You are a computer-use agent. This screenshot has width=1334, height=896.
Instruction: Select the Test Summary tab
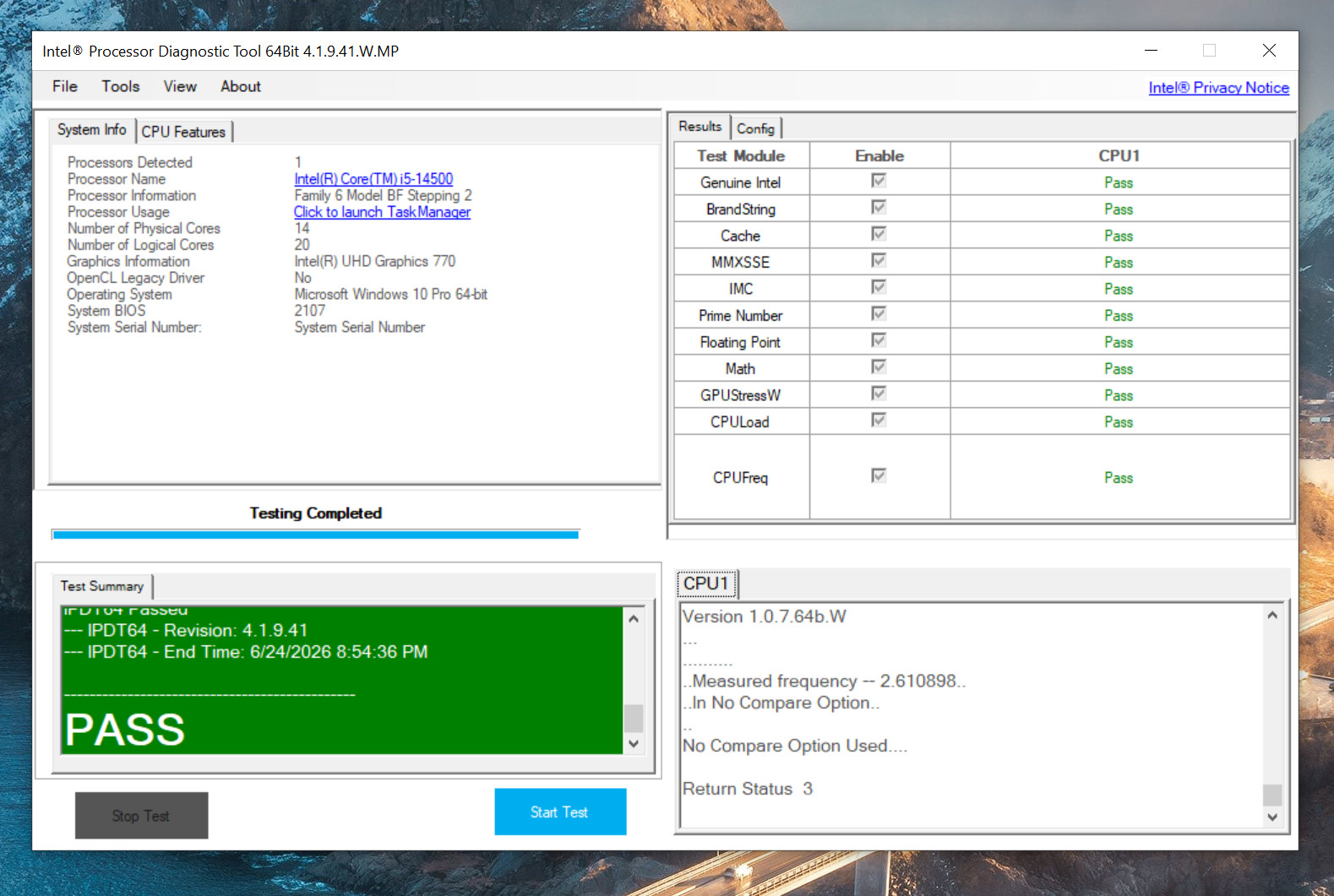(x=102, y=586)
